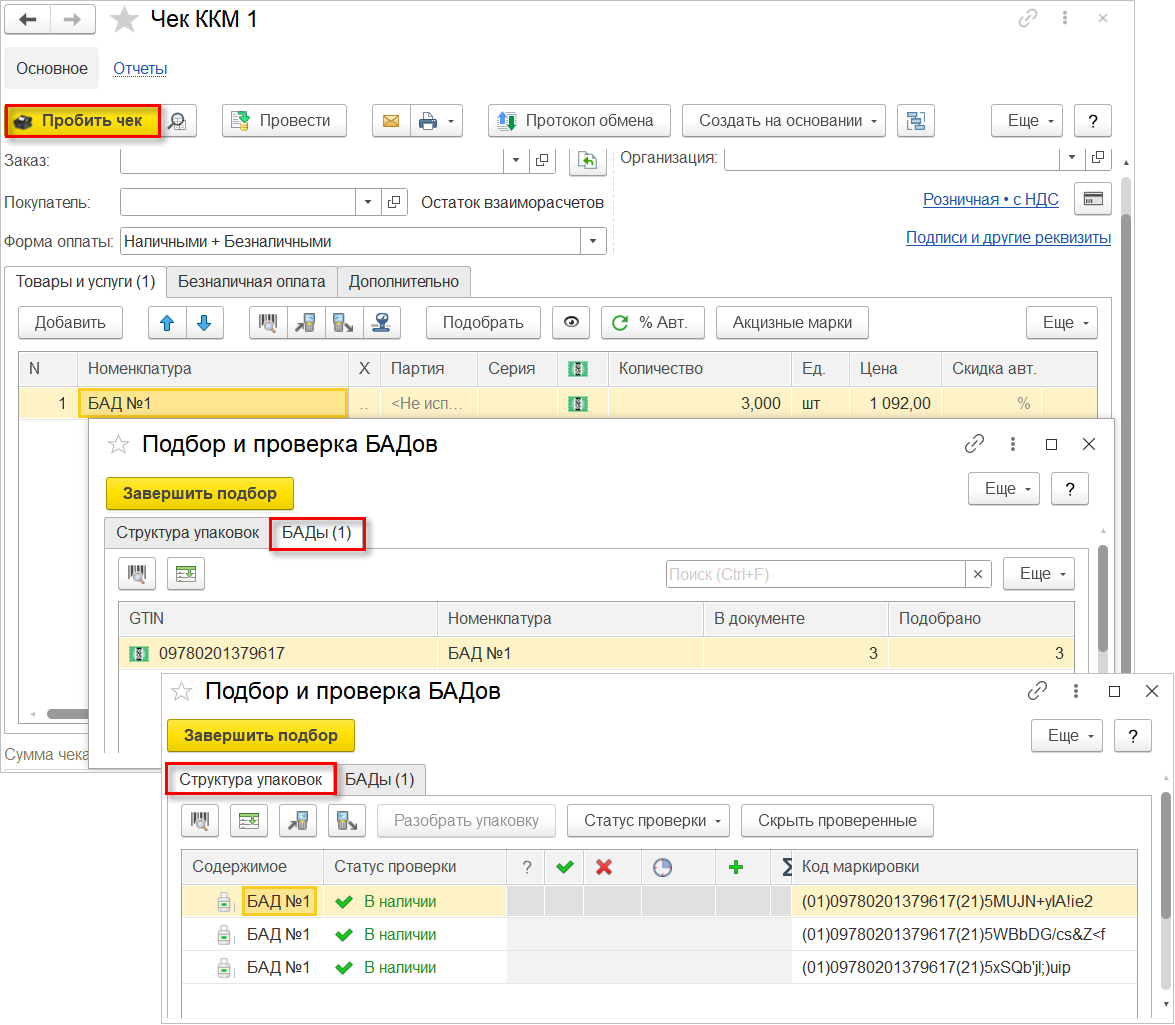Click Скрыть проверенные button
This screenshot has width=1175, height=1025.
pos(837,821)
